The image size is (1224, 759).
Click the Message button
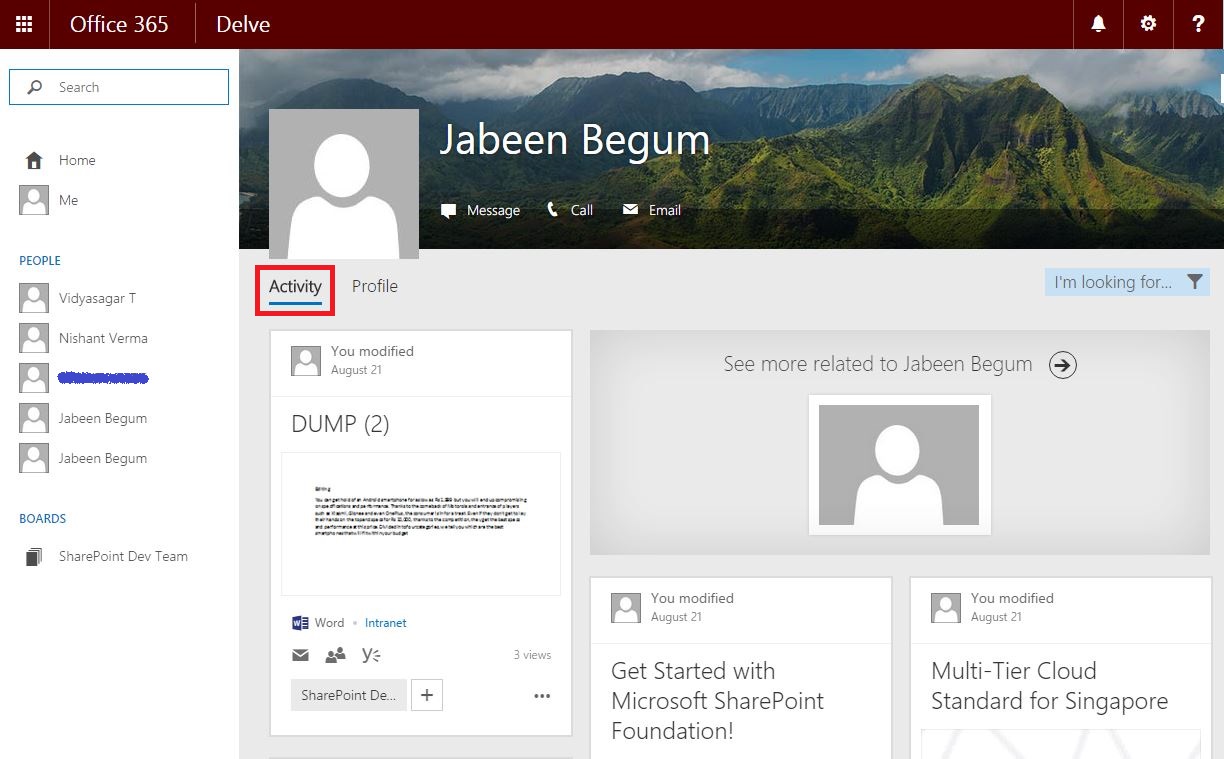(x=481, y=210)
